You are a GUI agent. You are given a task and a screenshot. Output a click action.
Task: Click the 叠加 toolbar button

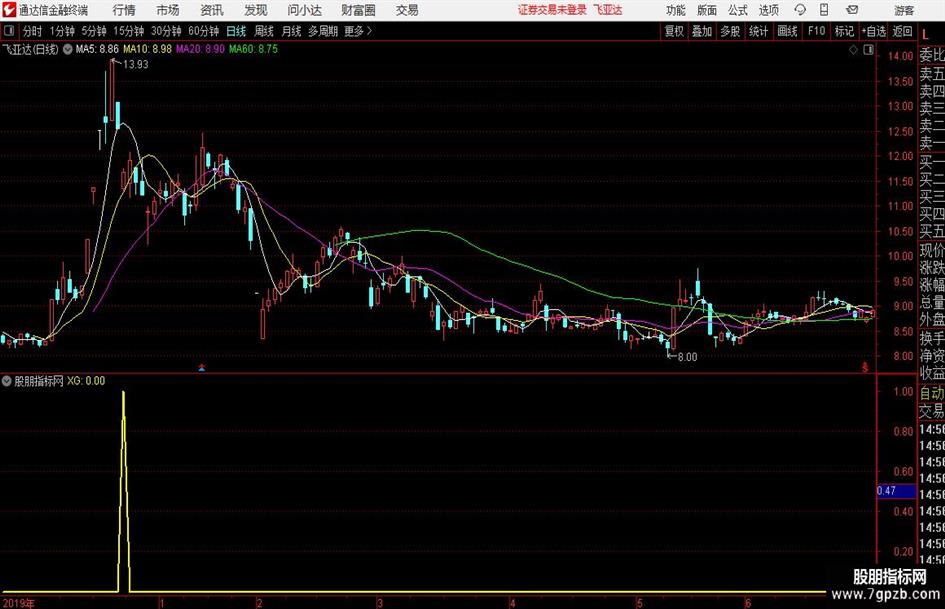tap(702, 31)
